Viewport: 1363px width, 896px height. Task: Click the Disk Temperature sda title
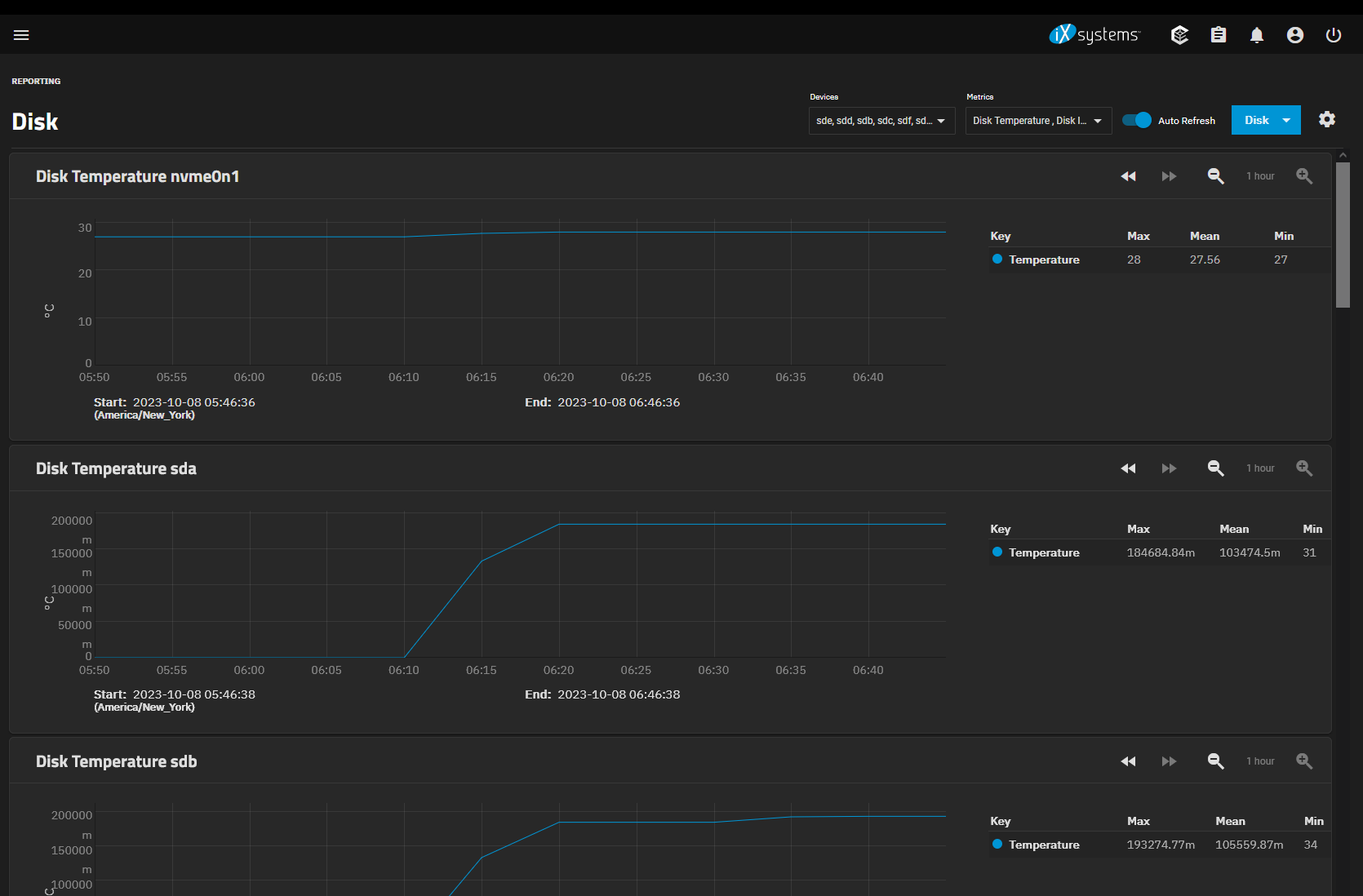116,468
